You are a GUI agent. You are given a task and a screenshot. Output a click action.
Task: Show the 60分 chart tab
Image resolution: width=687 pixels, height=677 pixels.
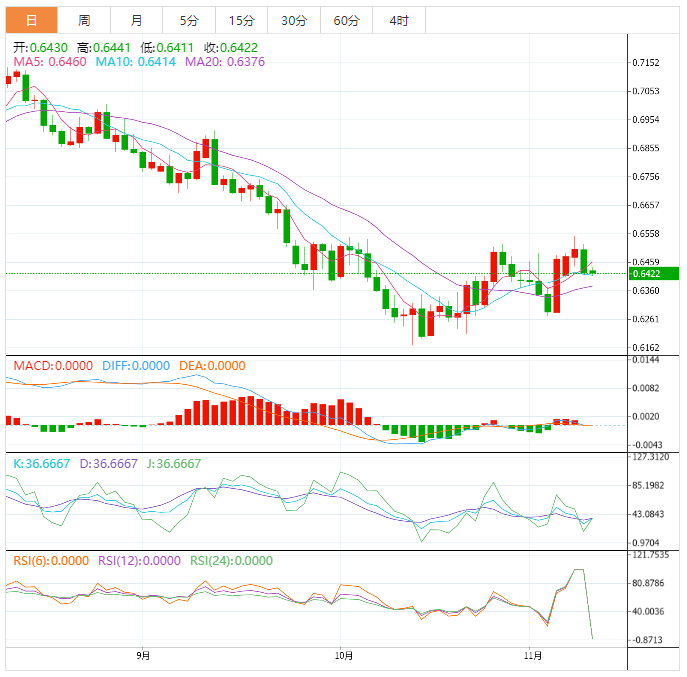pyautogui.click(x=346, y=20)
